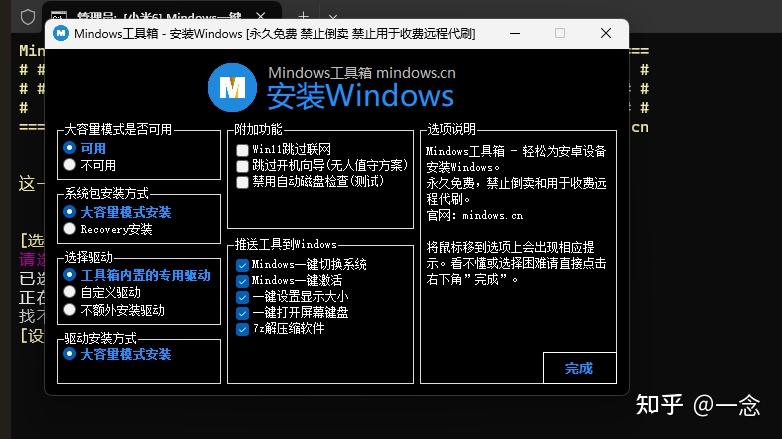The image size is (782, 439).
Task: Select 自定义驱动 radio option
Action: (102, 292)
